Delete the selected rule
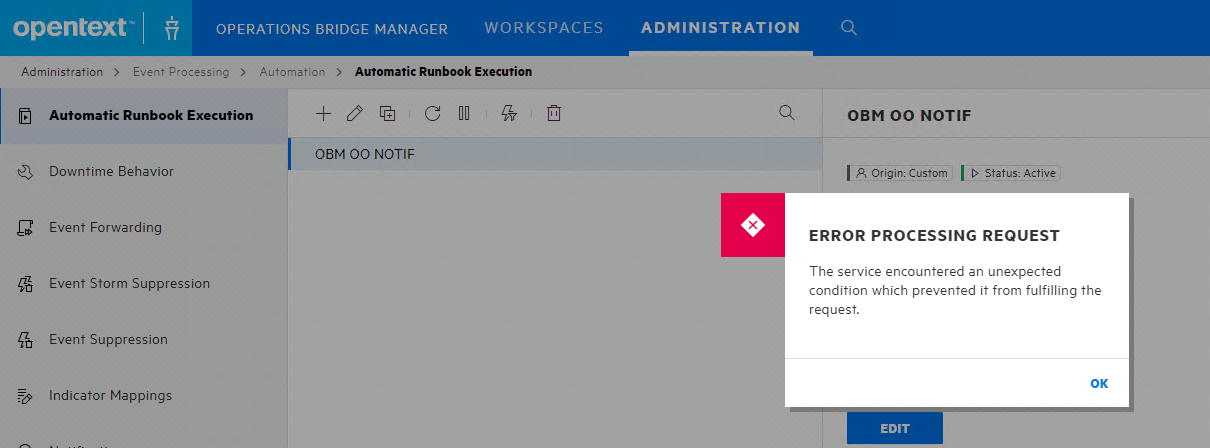The height and width of the screenshot is (448, 1210). coord(554,113)
